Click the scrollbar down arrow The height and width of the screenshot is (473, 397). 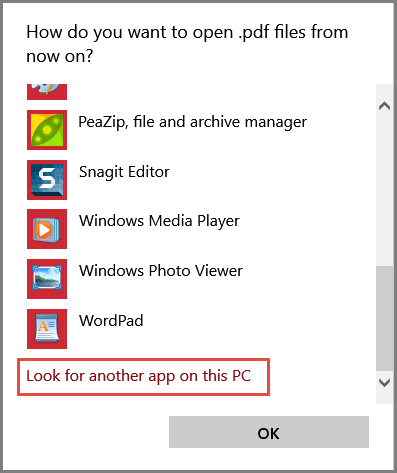[x=385, y=383]
